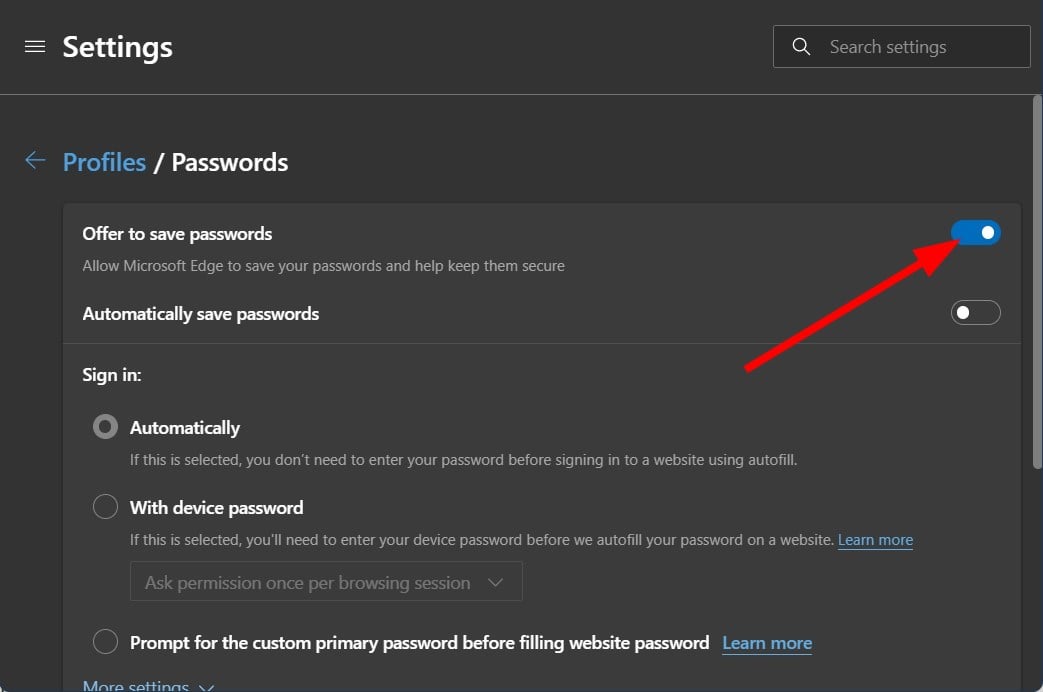
Task: Open the Ask permission once per session dropdown
Action: [326, 582]
